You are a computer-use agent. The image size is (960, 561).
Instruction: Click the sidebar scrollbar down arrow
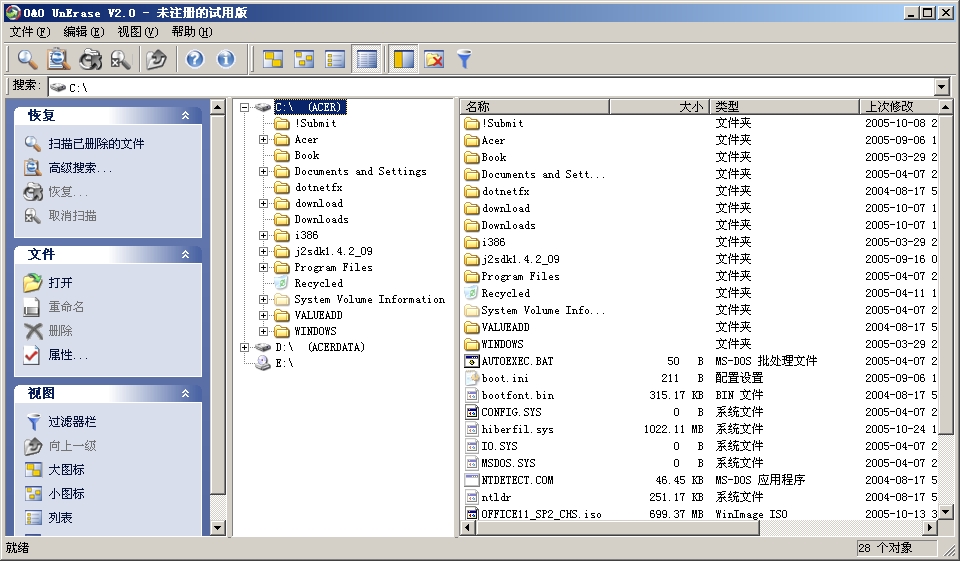pyautogui.click(x=217, y=527)
